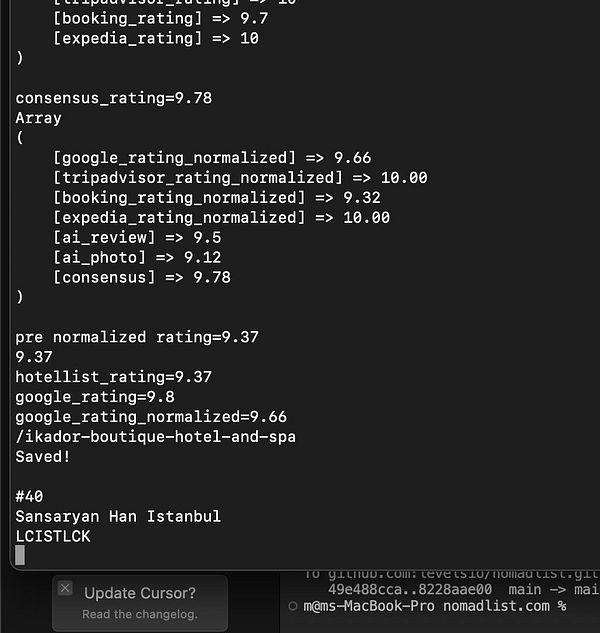Click the 'LCISTLCK' code line

53,537
